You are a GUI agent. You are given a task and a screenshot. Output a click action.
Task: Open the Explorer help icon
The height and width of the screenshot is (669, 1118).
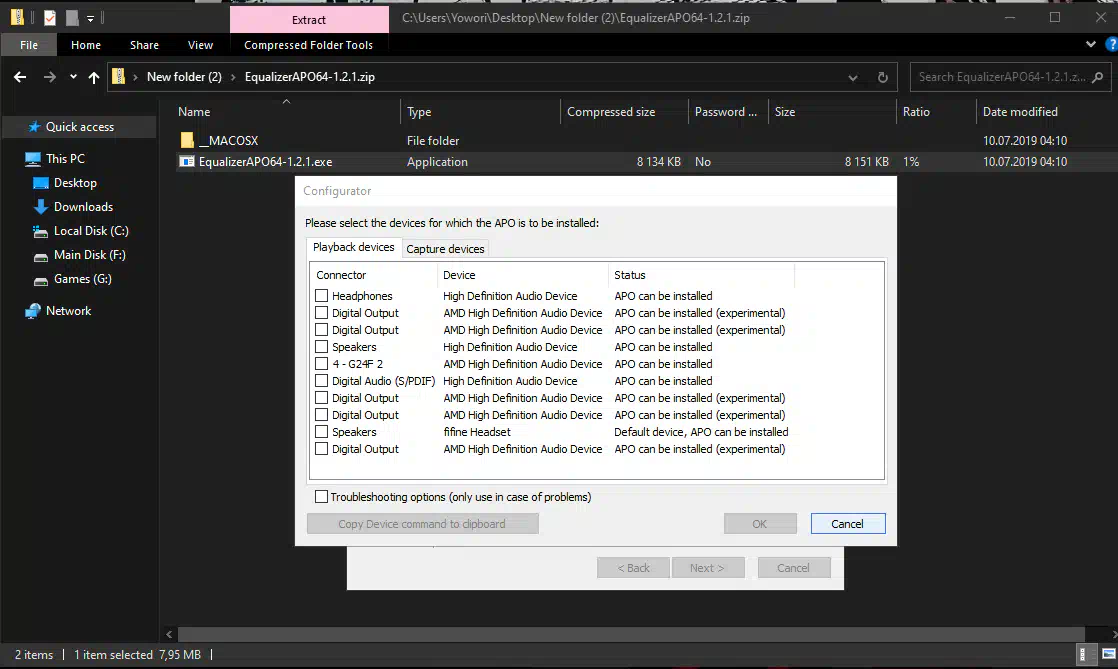(1111, 44)
